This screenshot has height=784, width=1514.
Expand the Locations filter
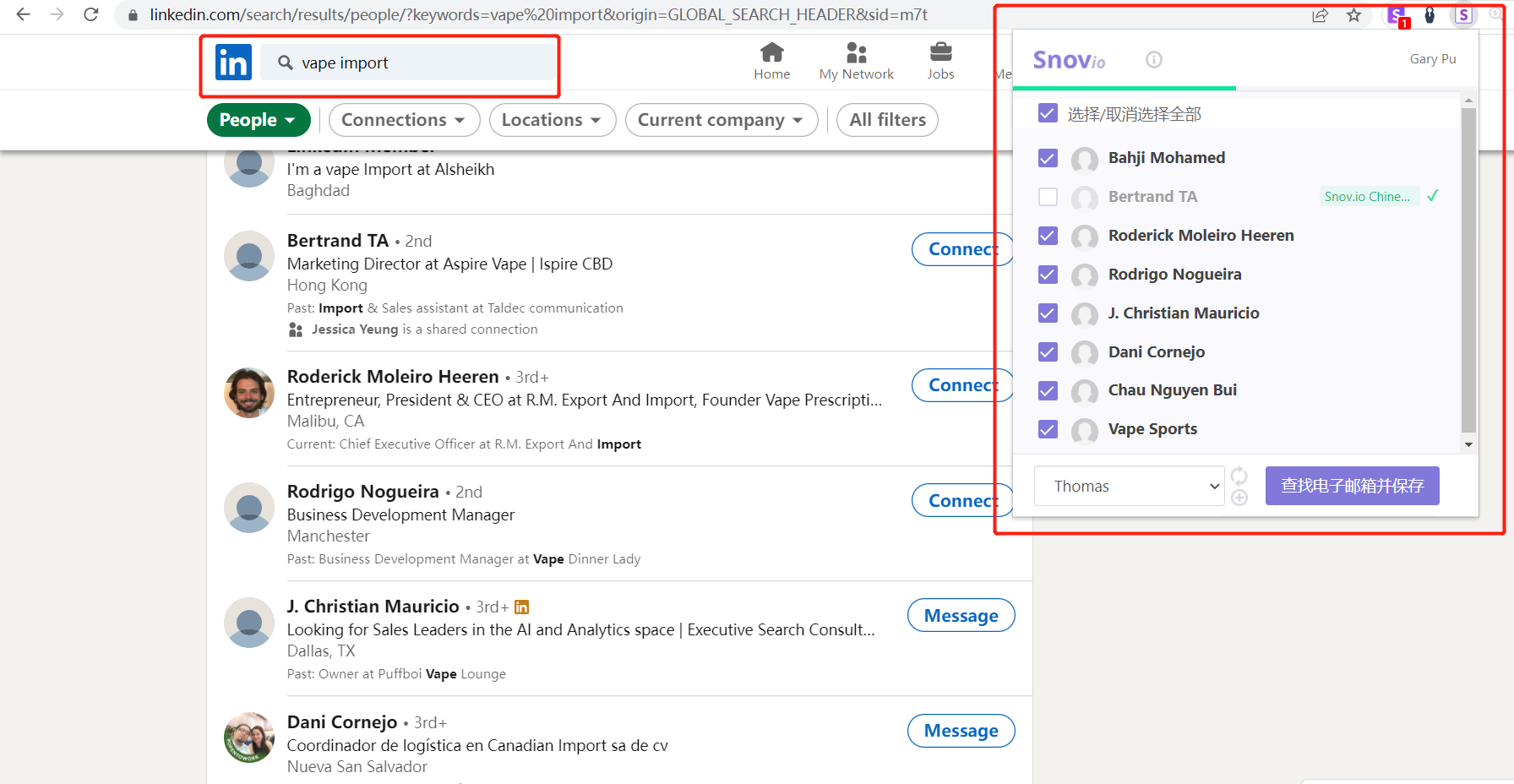[x=553, y=120]
